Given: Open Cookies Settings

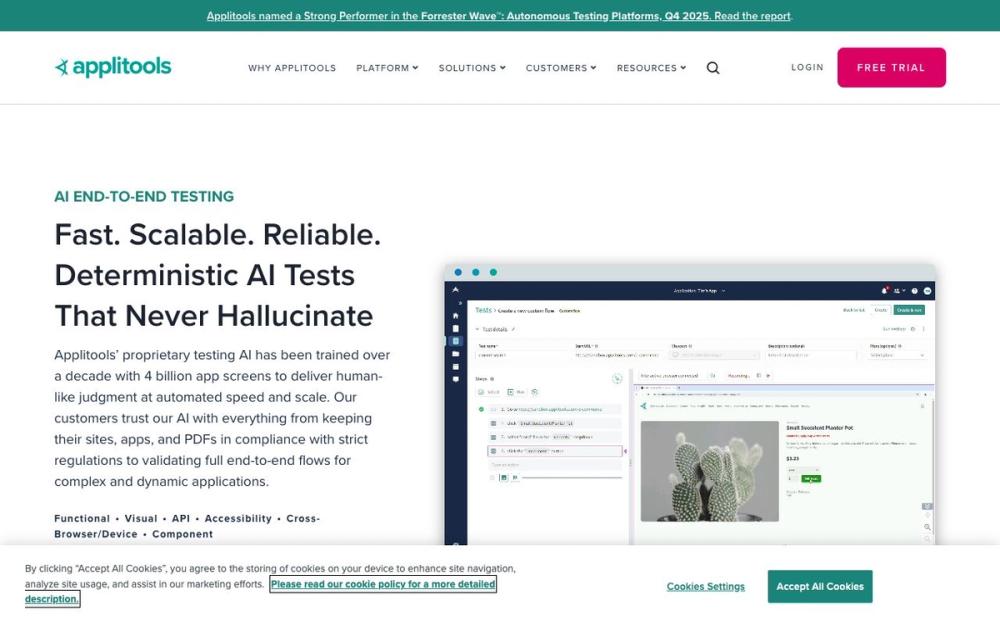Looking at the screenshot, I should tap(705, 587).
